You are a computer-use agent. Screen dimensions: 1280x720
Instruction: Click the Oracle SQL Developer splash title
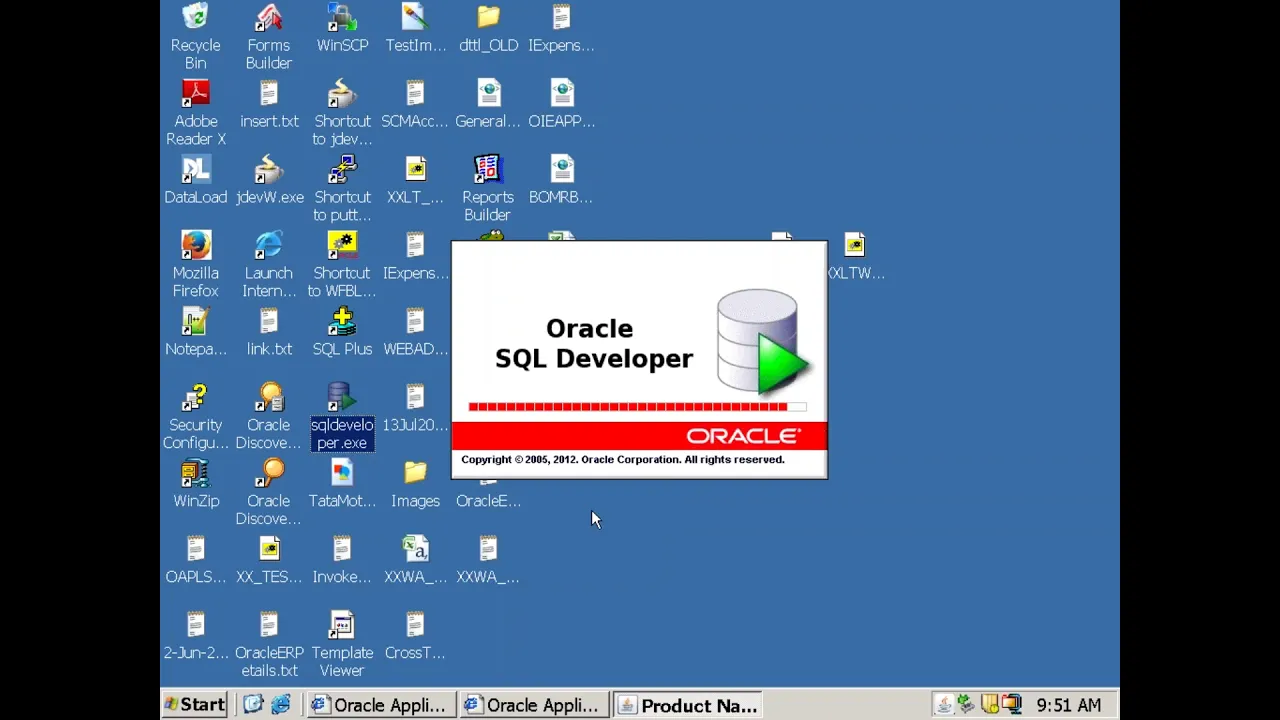[x=594, y=344]
